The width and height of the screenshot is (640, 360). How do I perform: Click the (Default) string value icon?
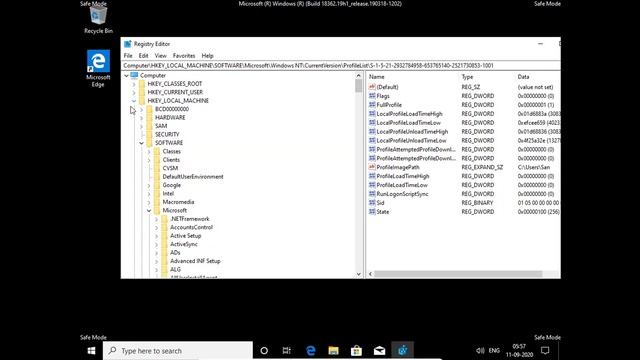click(x=372, y=87)
